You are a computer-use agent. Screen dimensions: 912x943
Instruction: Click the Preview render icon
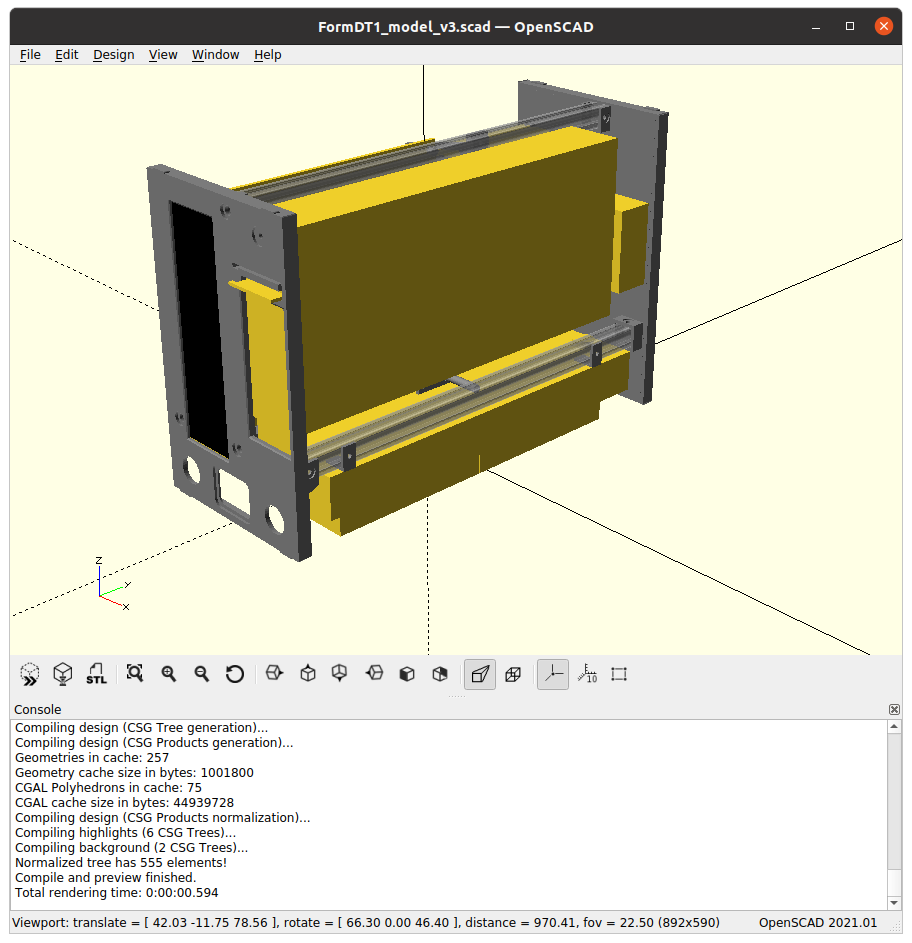(29, 674)
